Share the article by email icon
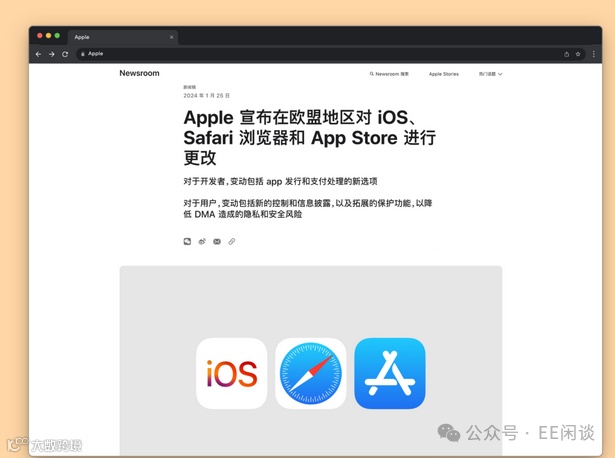Image resolution: width=615 pixels, height=458 pixels. pos(217,242)
